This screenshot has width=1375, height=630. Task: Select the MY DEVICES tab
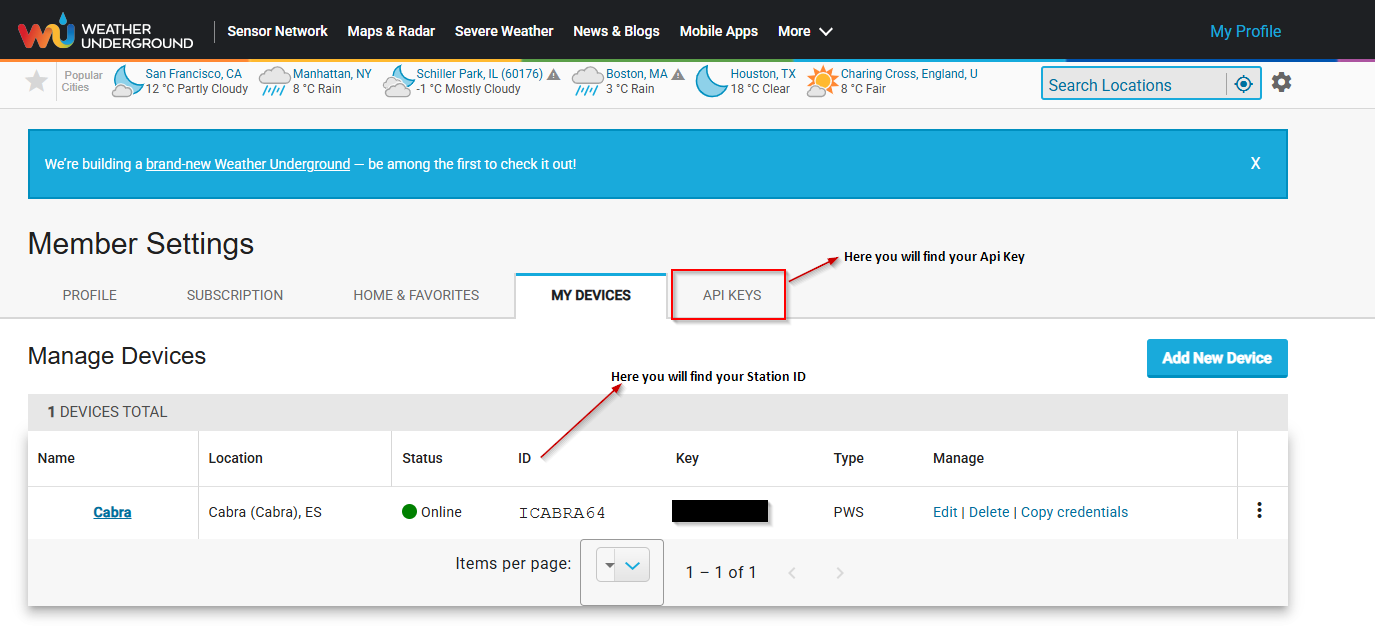pyautogui.click(x=591, y=295)
